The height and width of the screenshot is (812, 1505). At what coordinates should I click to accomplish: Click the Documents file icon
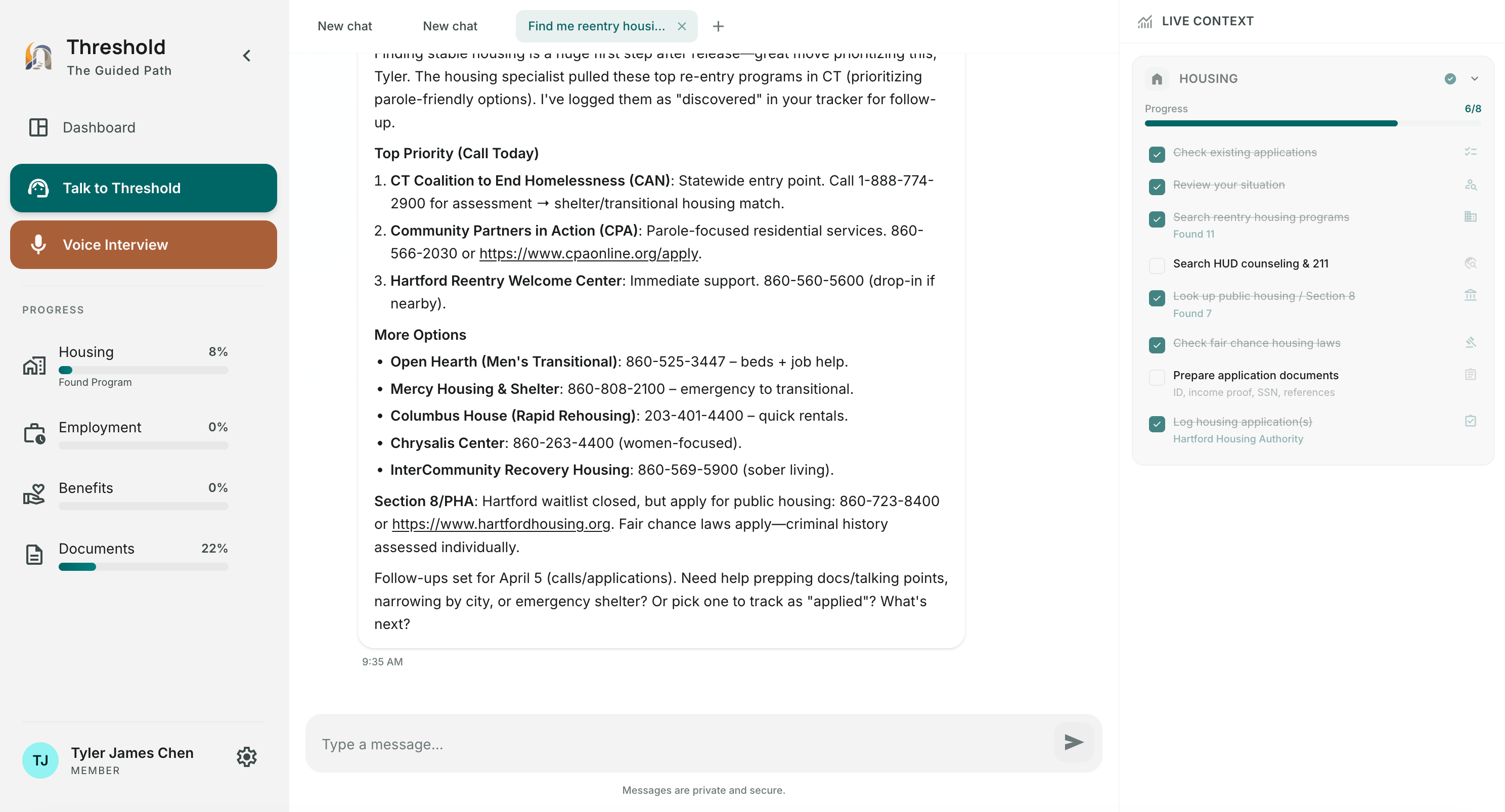tap(34, 555)
